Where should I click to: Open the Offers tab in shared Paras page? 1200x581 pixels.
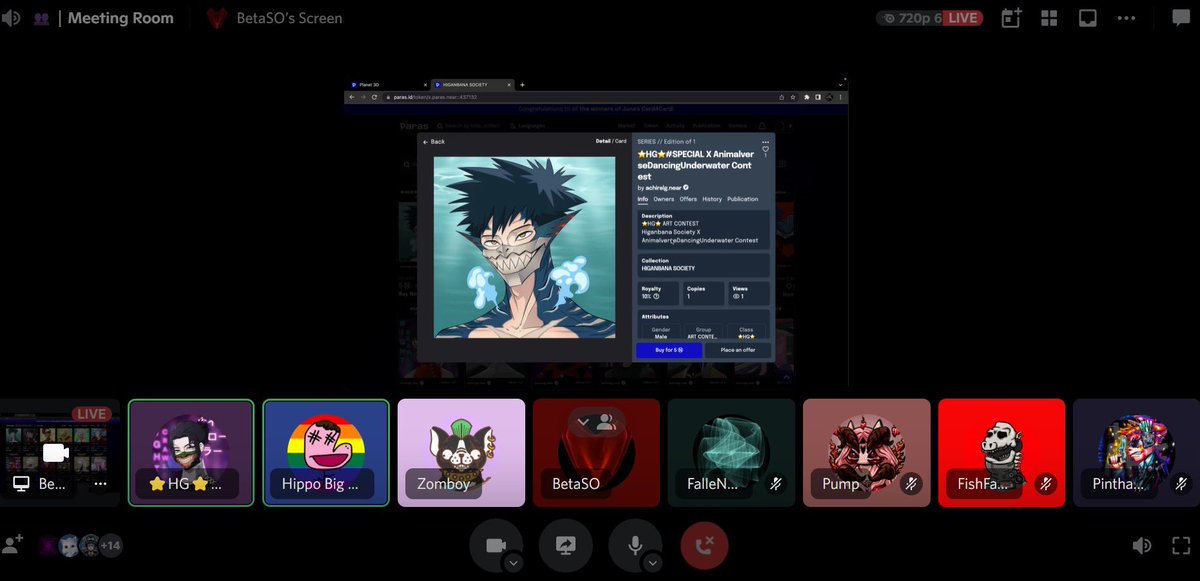tap(688, 199)
